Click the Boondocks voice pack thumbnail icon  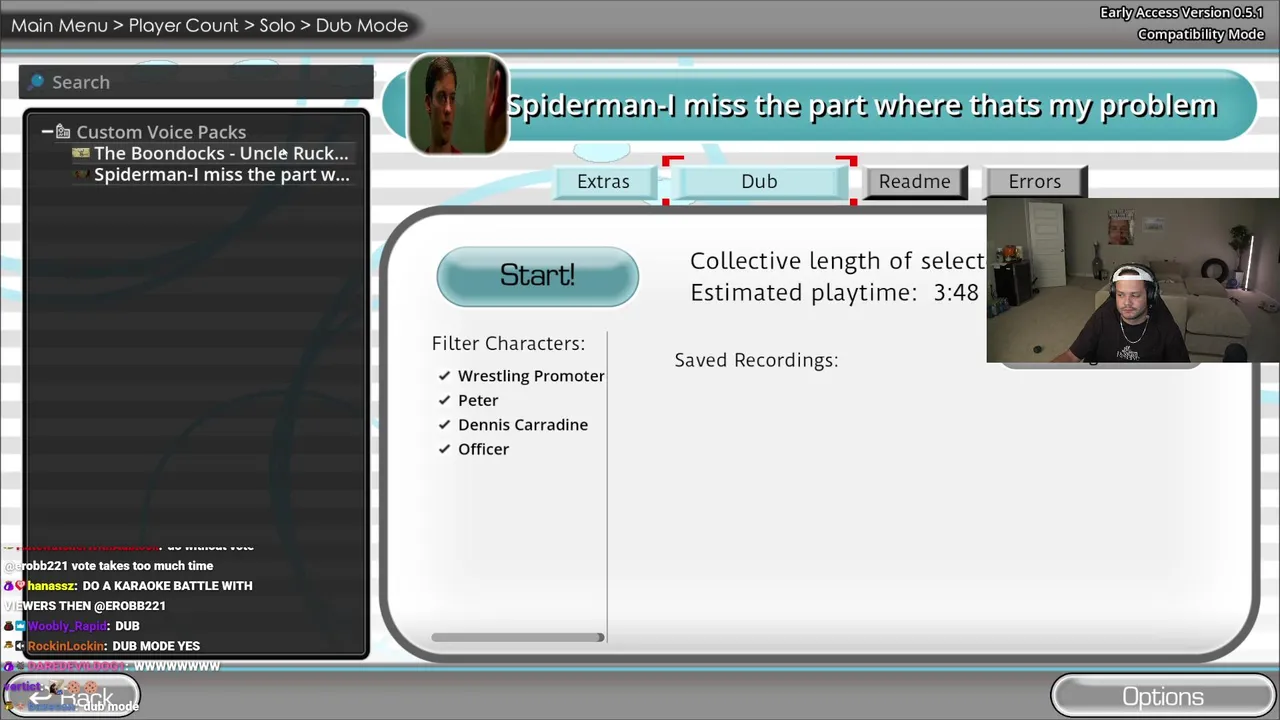81,153
